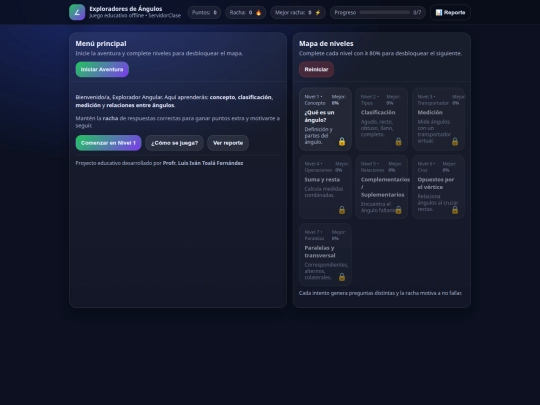Click the lock icon on Medición card
The height and width of the screenshot is (405, 540).
[455, 142]
